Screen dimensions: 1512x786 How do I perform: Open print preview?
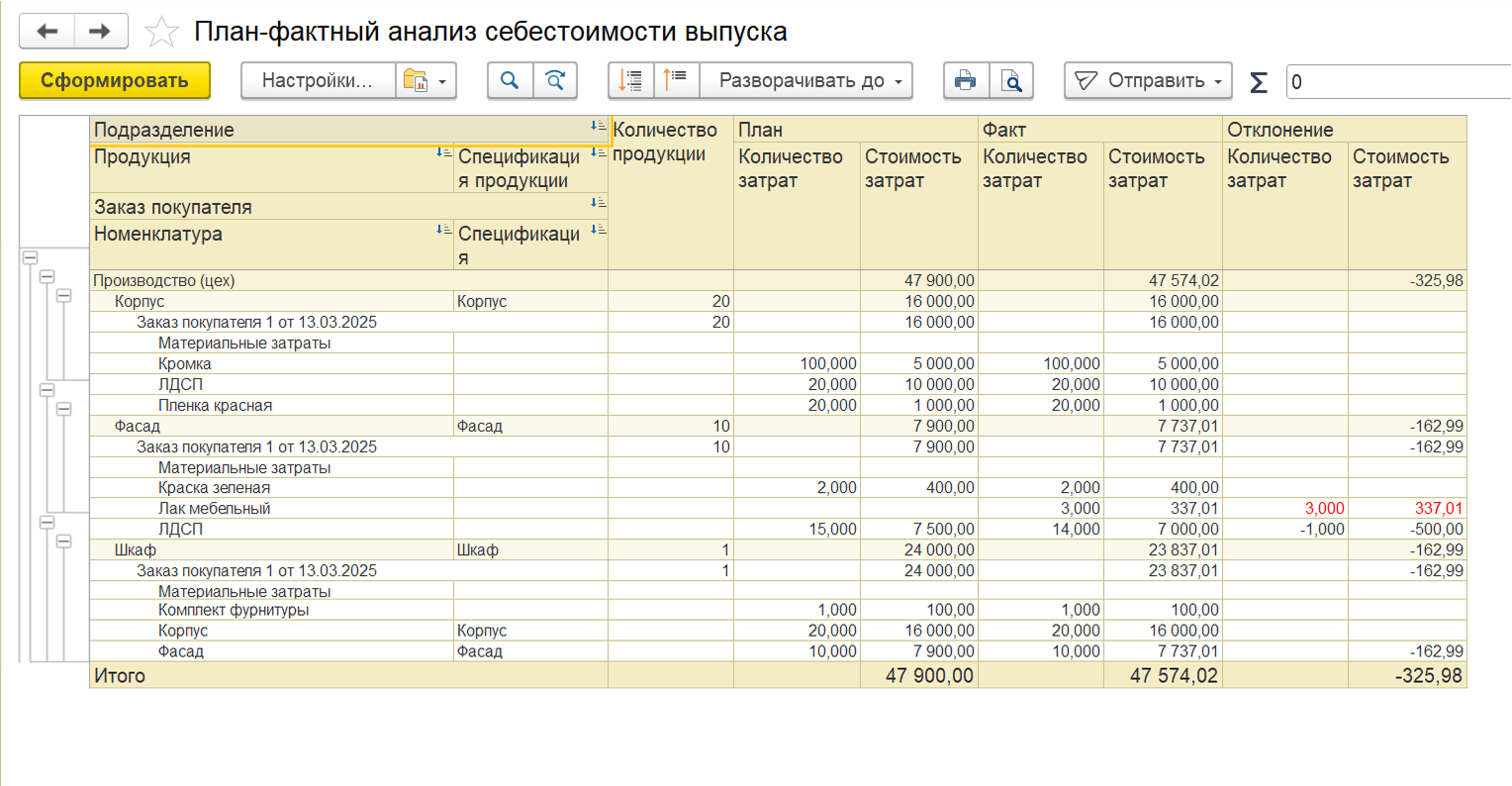coord(1011,81)
